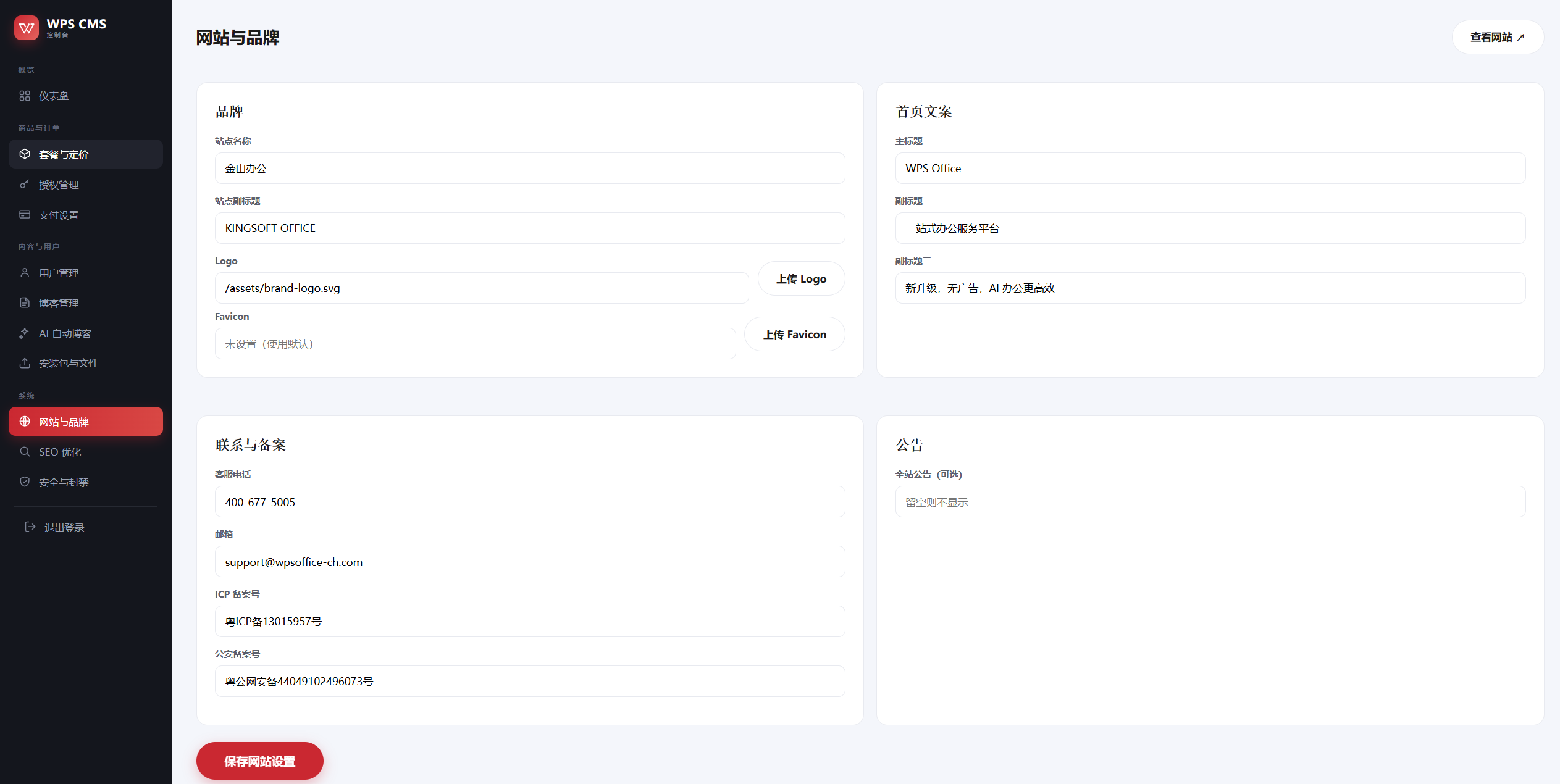Click the 用户管理 person icon

(25, 272)
